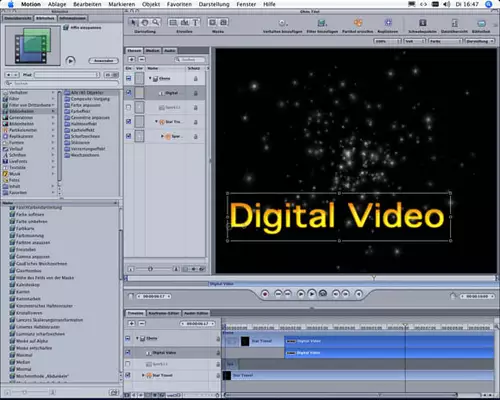Select the Bezier pen tool

point(184,22)
